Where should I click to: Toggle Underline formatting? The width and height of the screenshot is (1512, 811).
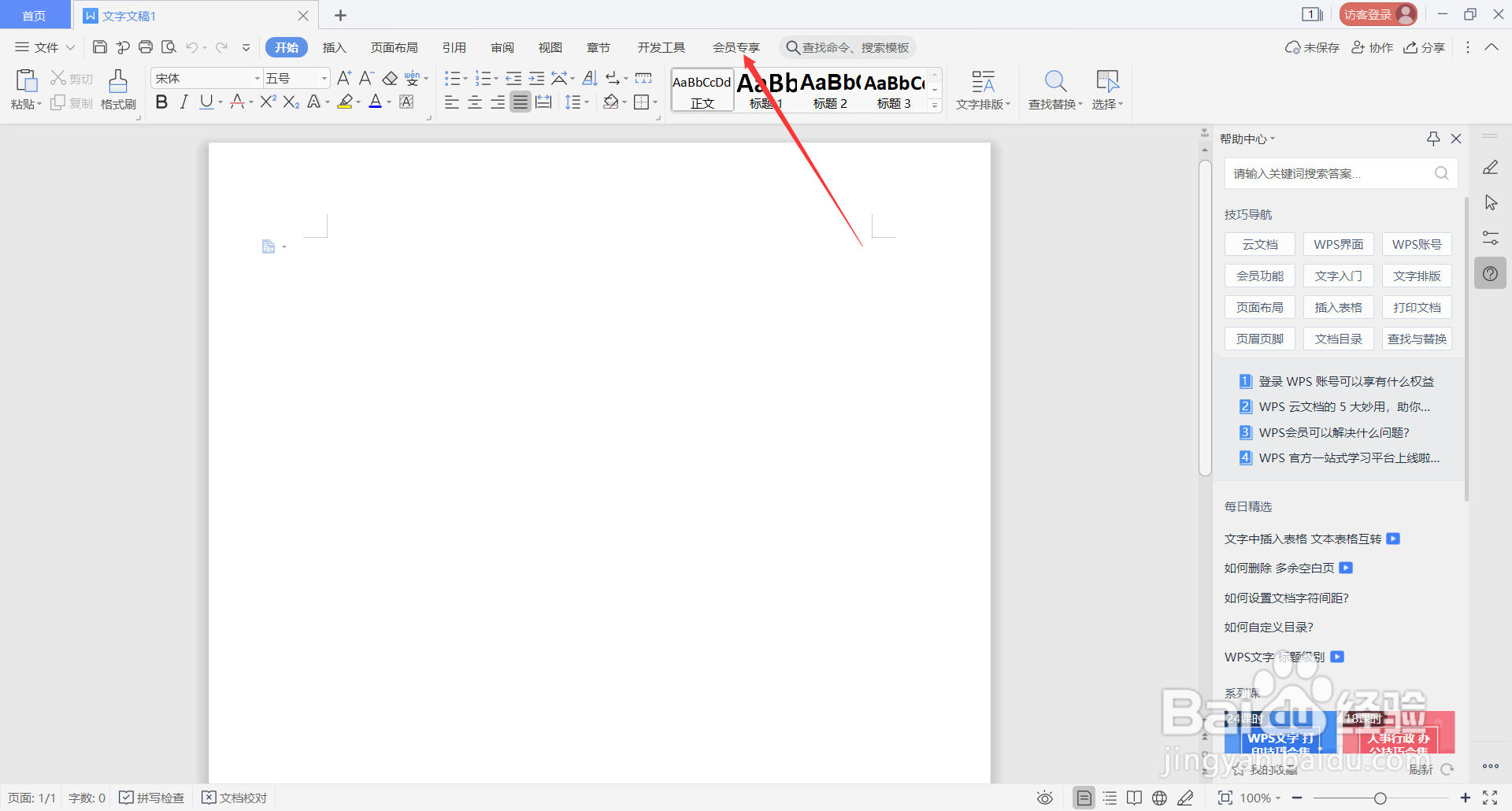click(206, 102)
